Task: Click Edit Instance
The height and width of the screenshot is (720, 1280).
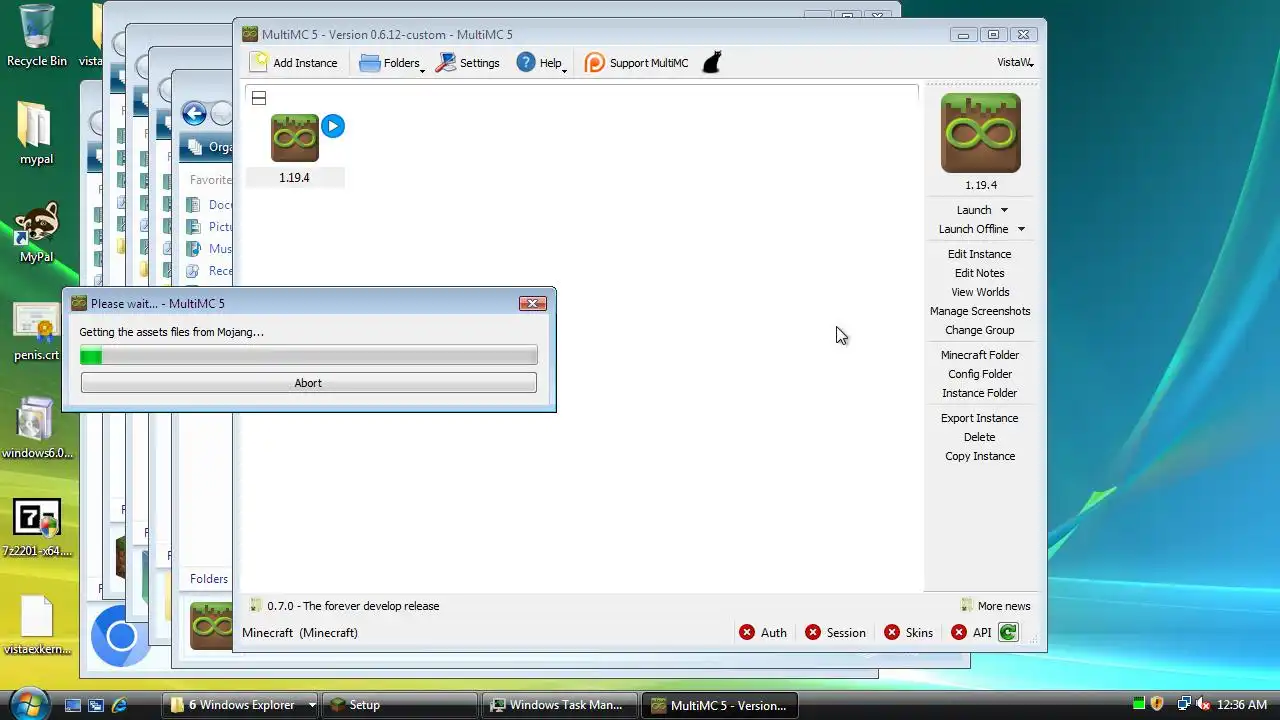Action: tap(980, 254)
